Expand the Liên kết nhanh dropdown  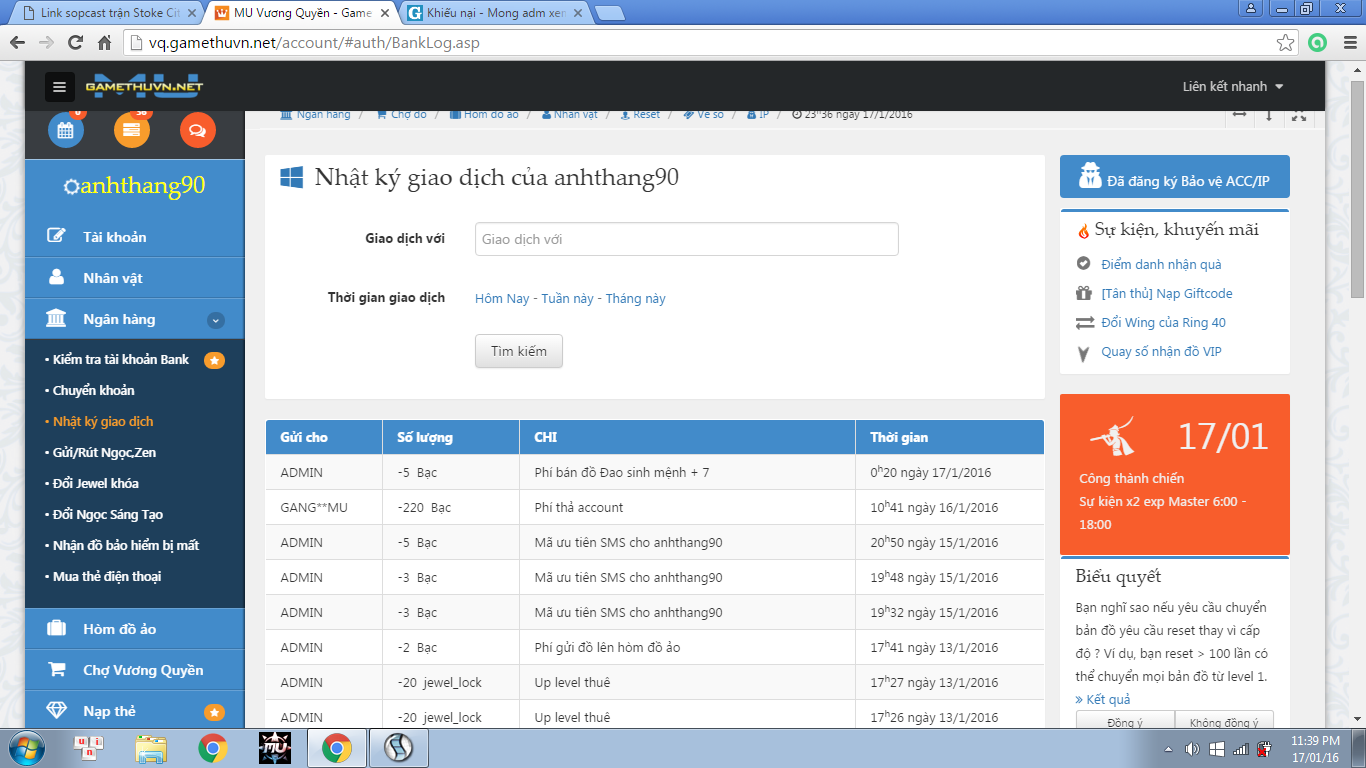pyautogui.click(x=1232, y=87)
